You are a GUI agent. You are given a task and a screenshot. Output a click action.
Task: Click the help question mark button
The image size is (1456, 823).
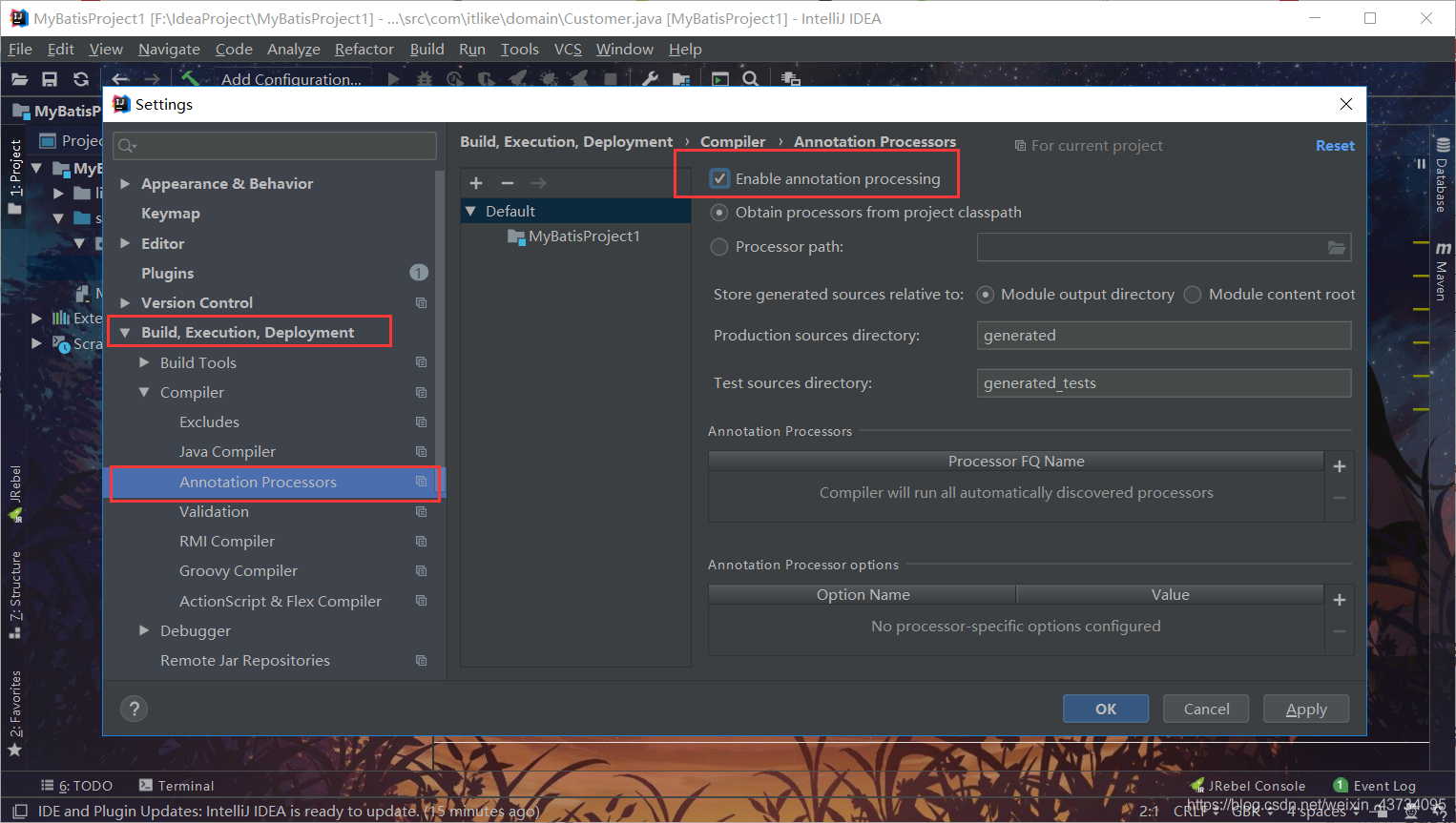[x=135, y=709]
